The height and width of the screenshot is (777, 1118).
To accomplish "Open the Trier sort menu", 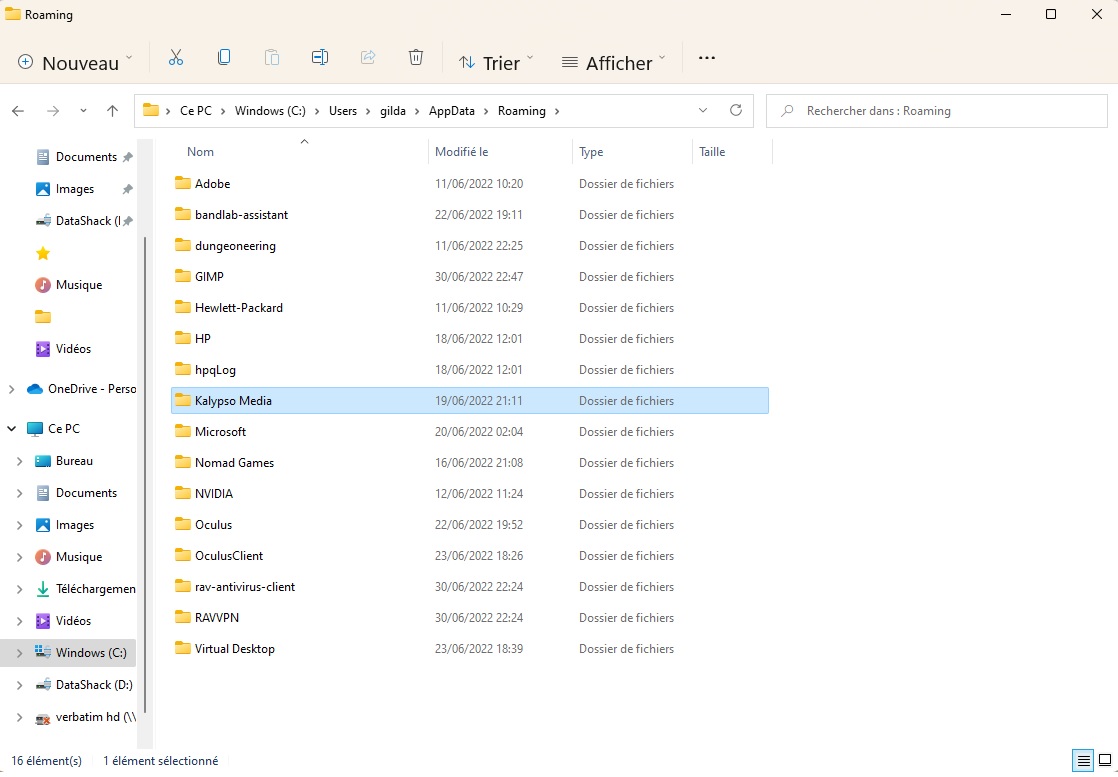I will point(495,62).
